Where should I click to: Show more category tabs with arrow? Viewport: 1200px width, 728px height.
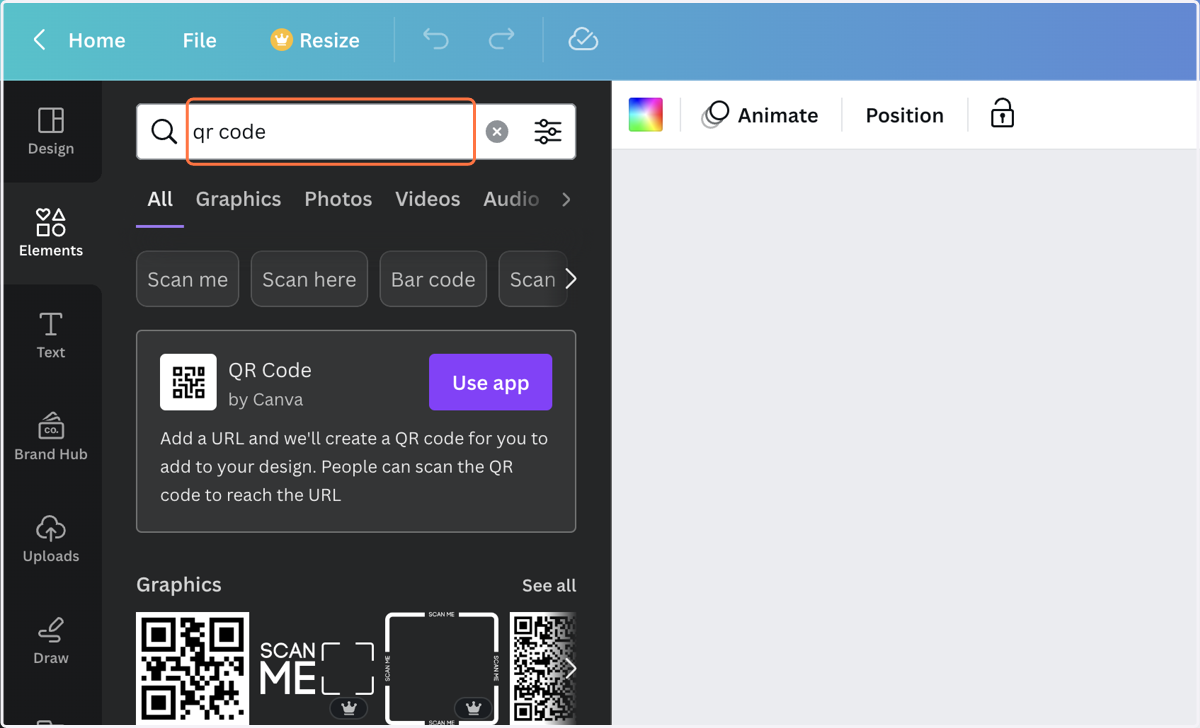click(566, 199)
